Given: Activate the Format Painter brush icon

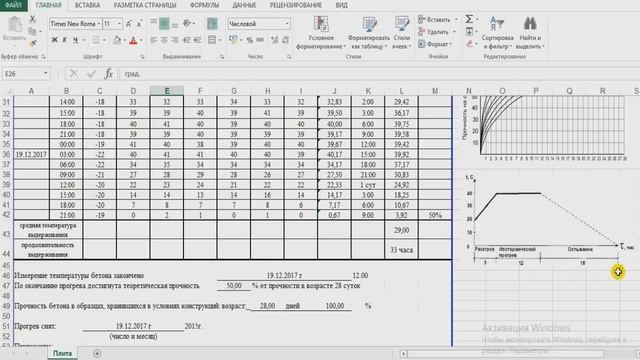Looking at the screenshot, I should pos(33,43).
